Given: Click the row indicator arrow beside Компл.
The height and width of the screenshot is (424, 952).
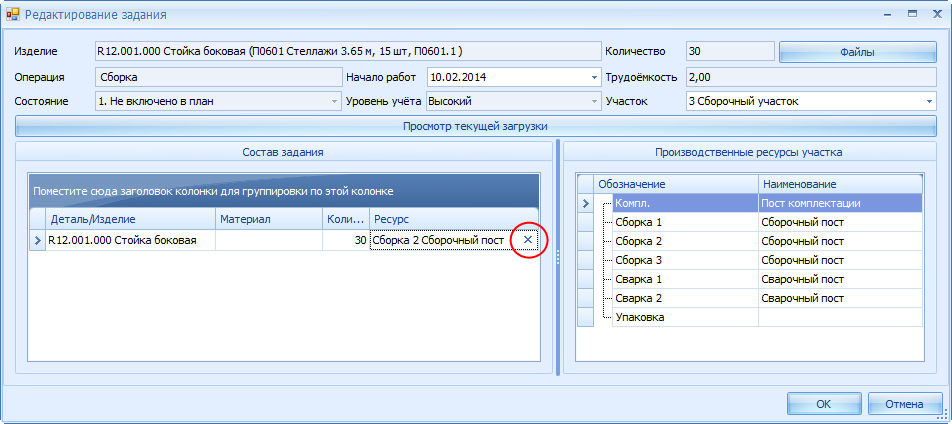Looking at the screenshot, I should (585, 203).
